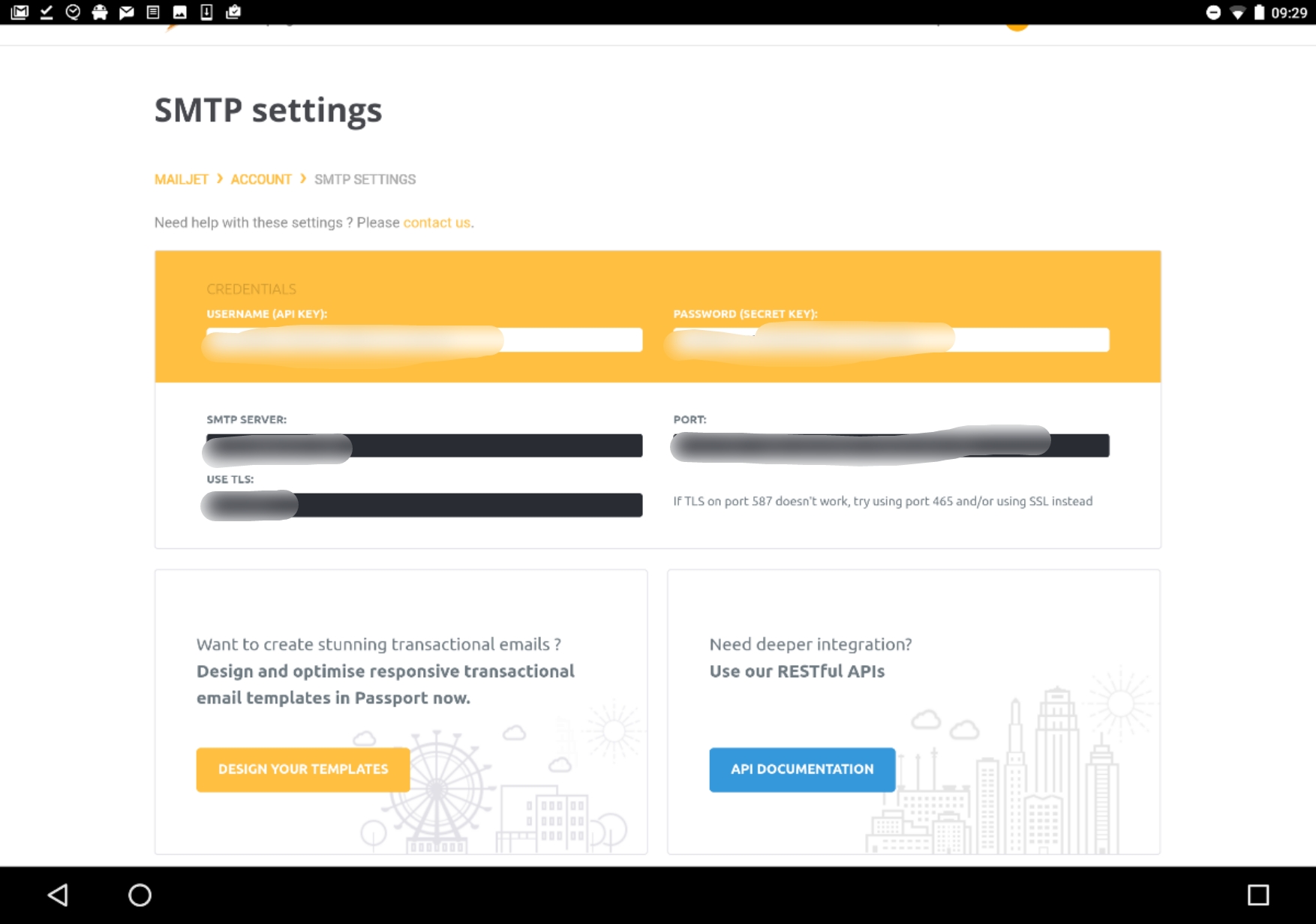Tap the Play Store updates bag icon
The height and width of the screenshot is (924, 1316).
[x=233, y=12]
